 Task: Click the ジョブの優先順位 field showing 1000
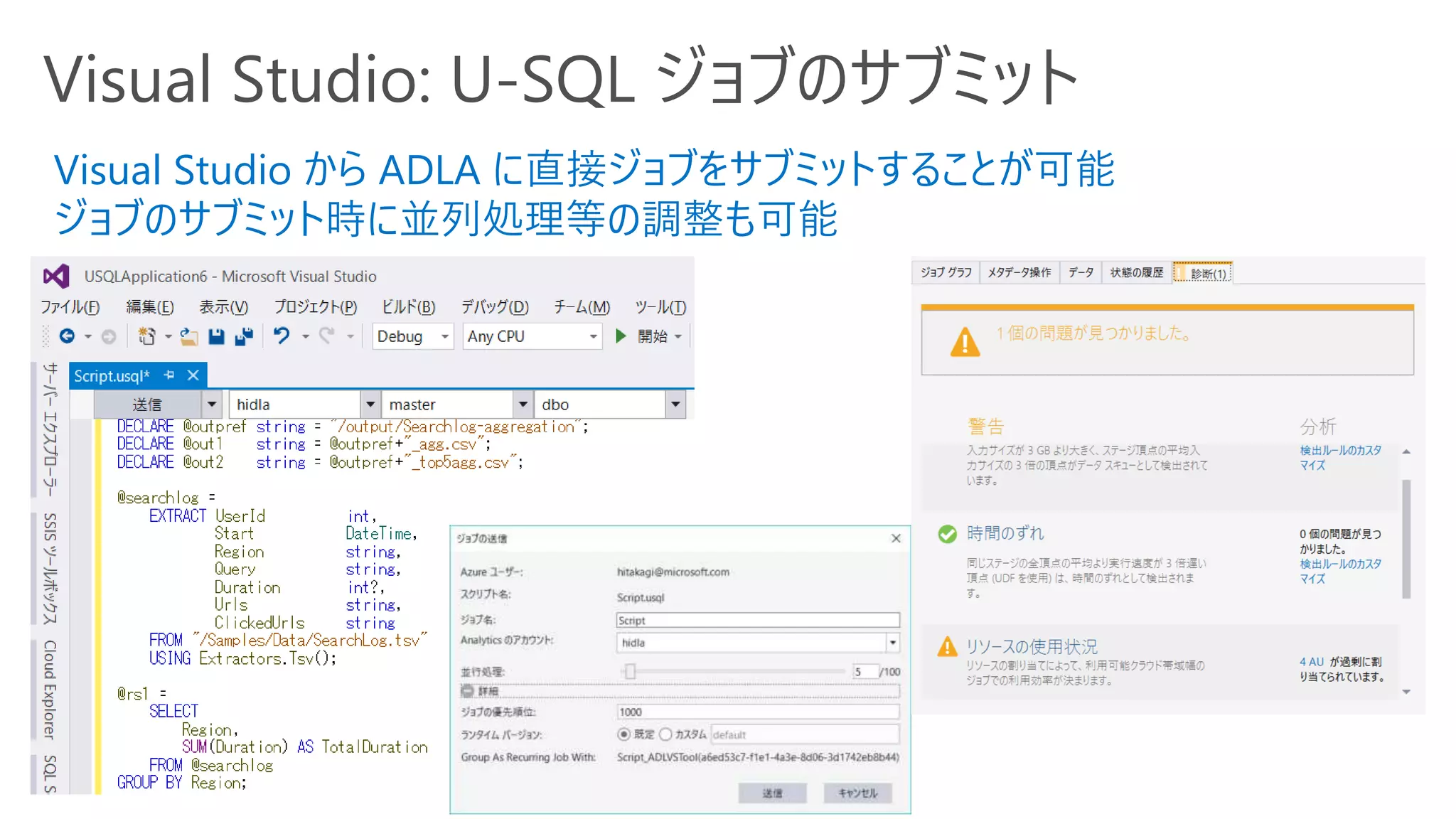point(758,712)
